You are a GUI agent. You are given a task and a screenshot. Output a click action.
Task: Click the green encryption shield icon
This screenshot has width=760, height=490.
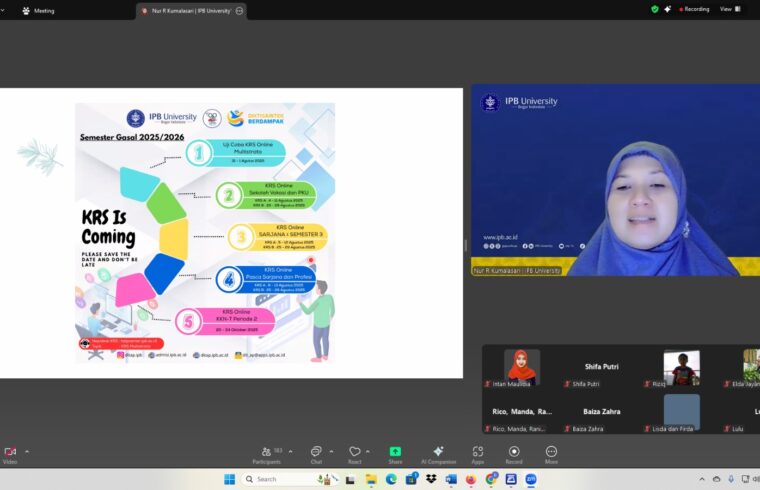click(x=655, y=9)
